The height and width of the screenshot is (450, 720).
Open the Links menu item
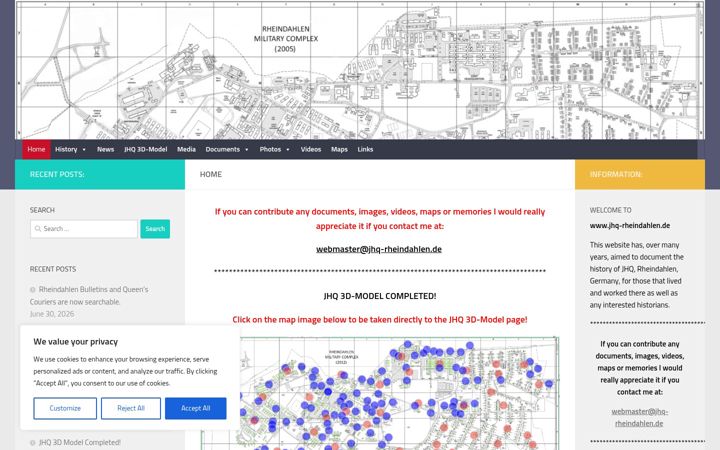[365, 149]
